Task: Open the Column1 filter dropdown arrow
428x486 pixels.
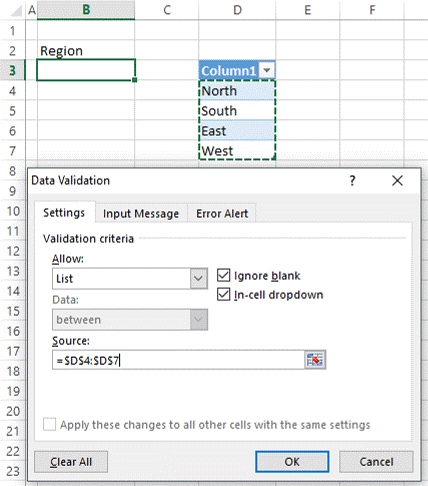Action: (x=267, y=70)
